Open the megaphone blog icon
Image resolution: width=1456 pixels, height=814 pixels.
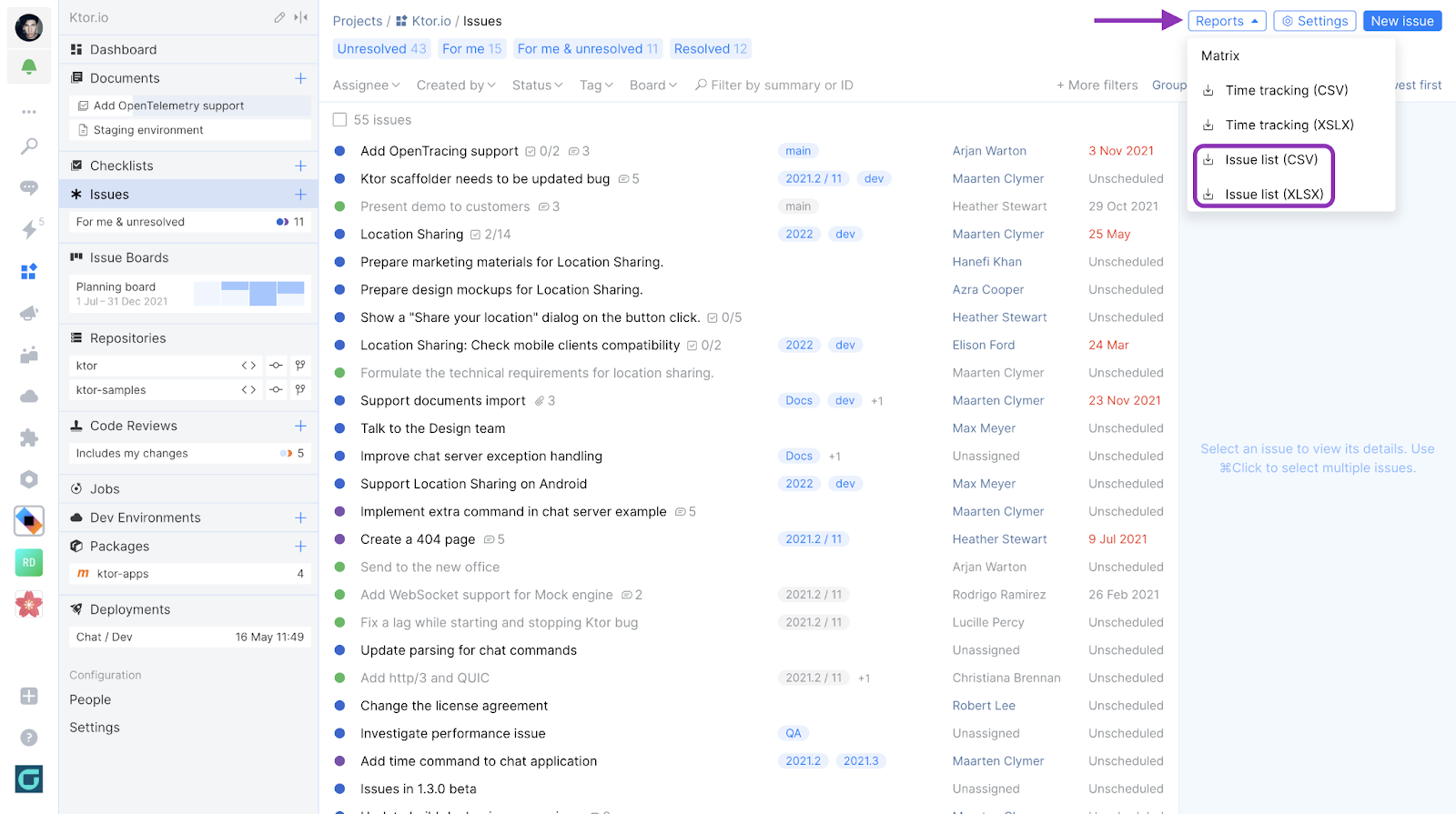(x=29, y=313)
